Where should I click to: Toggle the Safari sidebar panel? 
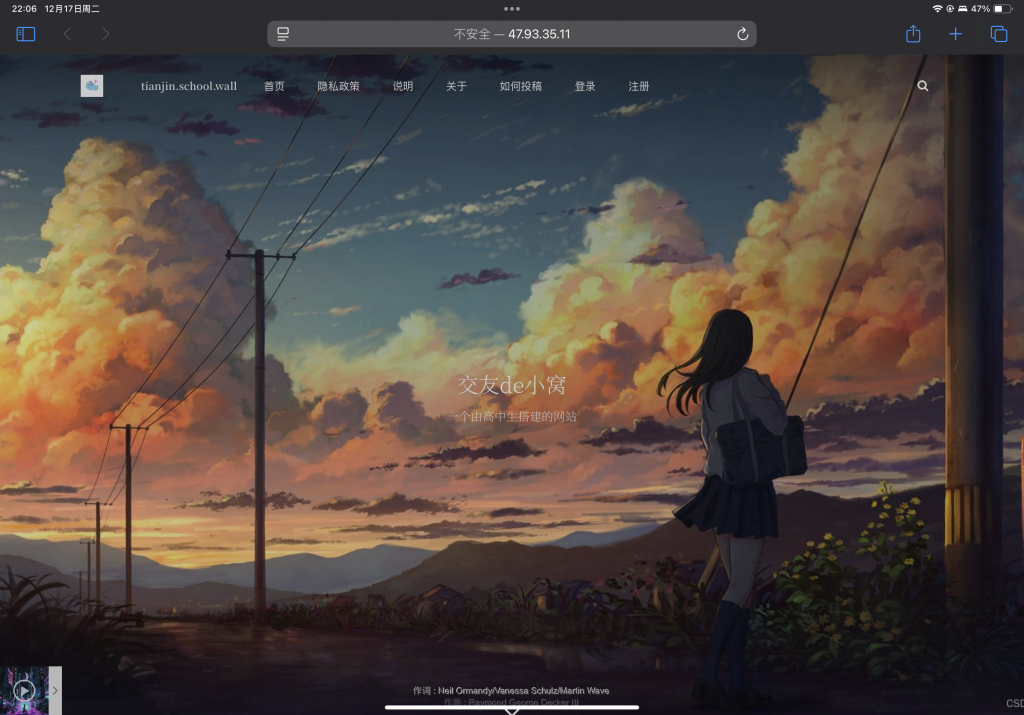[x=26, y=34]
